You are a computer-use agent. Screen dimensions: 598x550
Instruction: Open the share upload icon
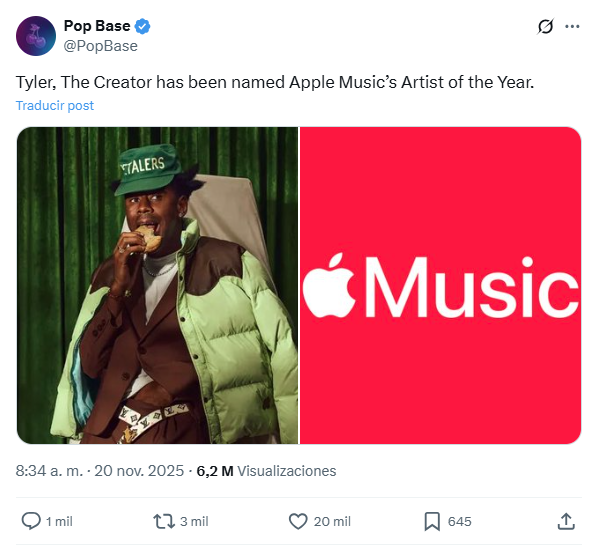point(566,521)
